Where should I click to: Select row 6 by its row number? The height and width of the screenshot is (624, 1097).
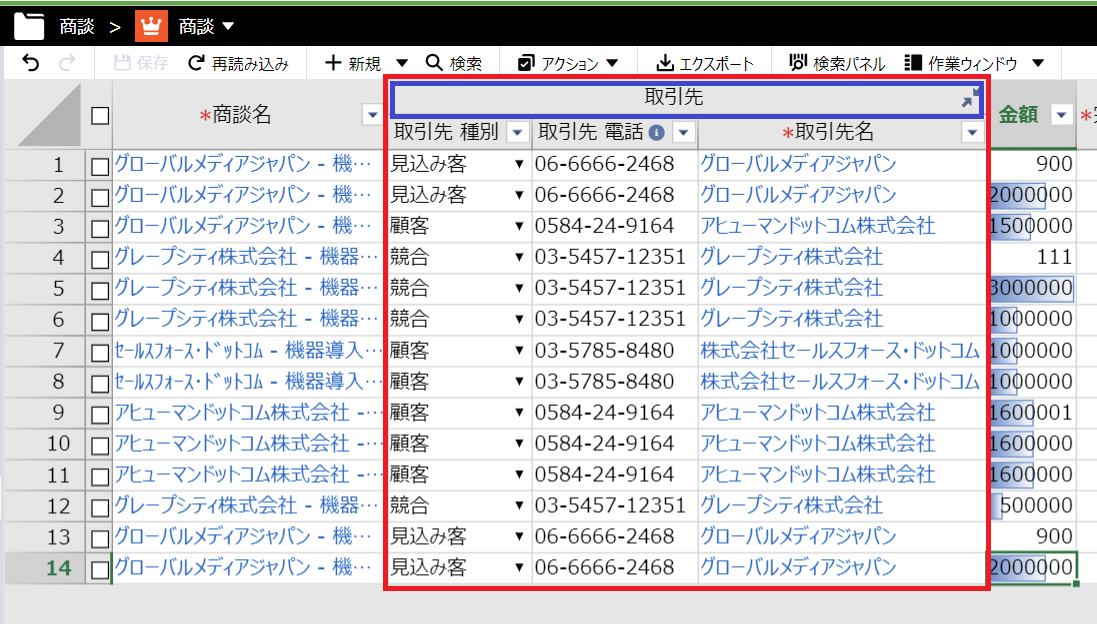[45, 320]
